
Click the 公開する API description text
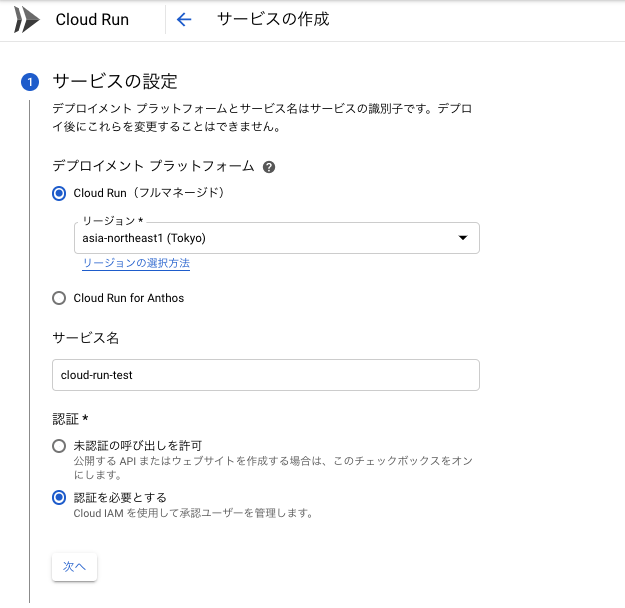[273, 468]
